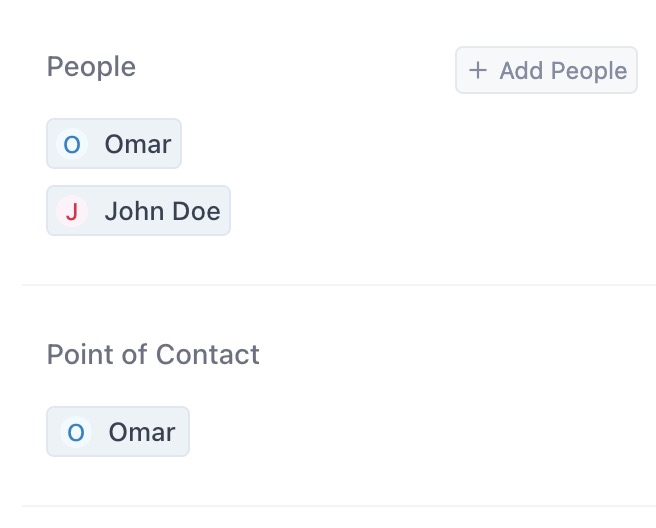The image size is (656, 528).
Task: Click the blue O avatar in People list
Action: (72, 145)
